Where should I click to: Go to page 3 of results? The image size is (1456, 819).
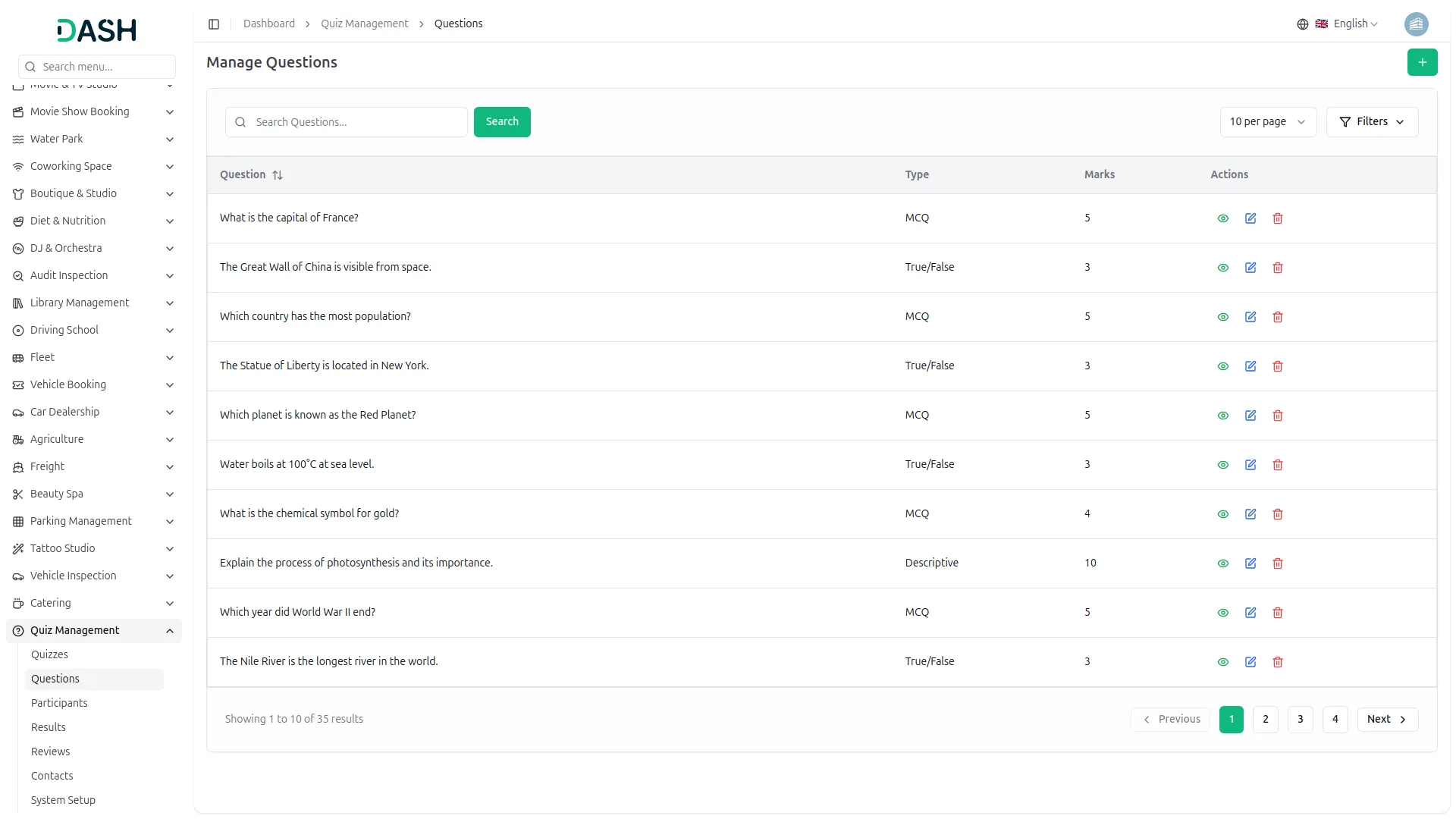pyautogui.click(x=1300, y=719)
